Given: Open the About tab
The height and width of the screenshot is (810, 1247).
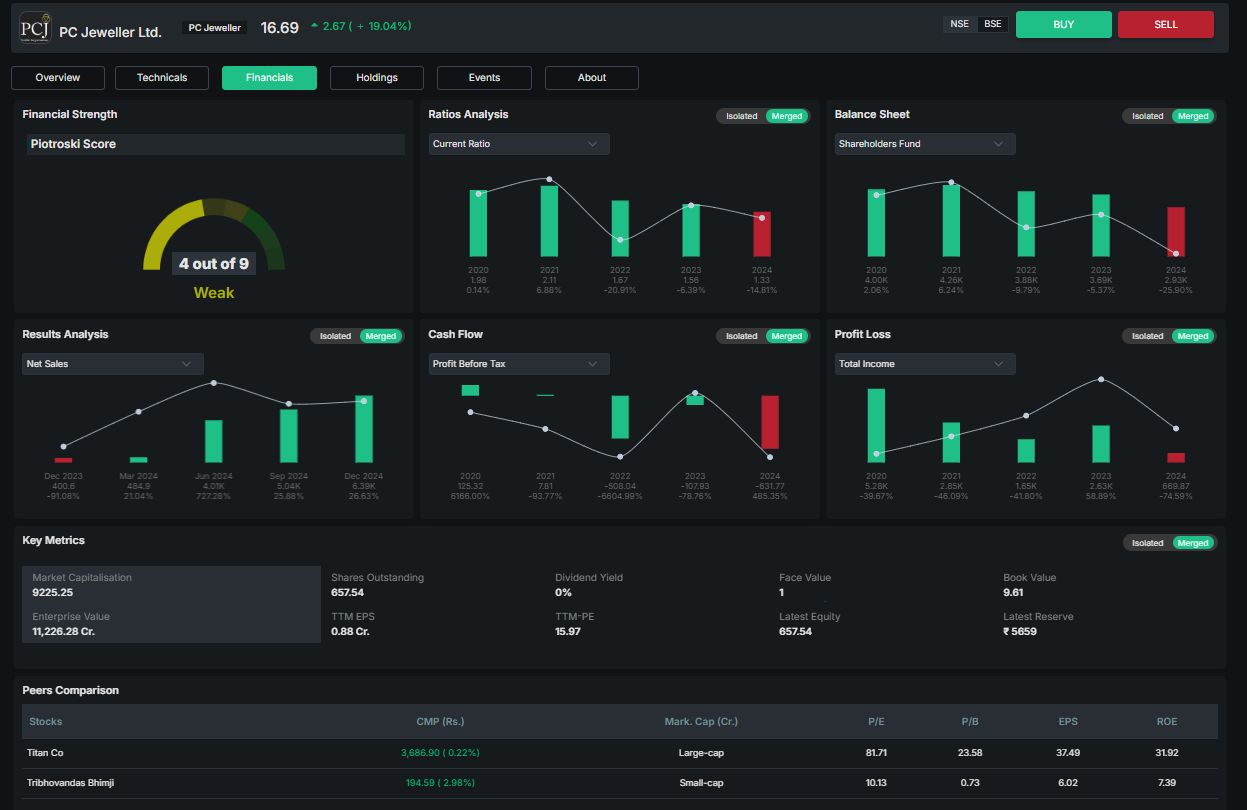Looking at the screenshot, I should 592,78.
